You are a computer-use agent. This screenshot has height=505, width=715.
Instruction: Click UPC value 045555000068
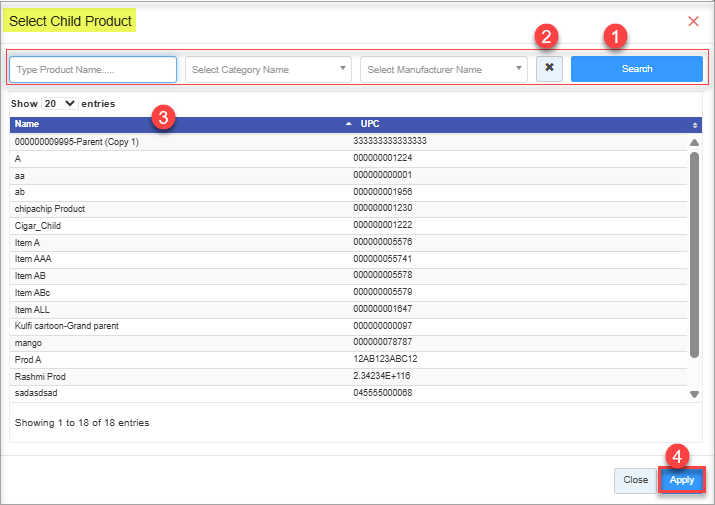pyautogui.click(x=383, y=393)
